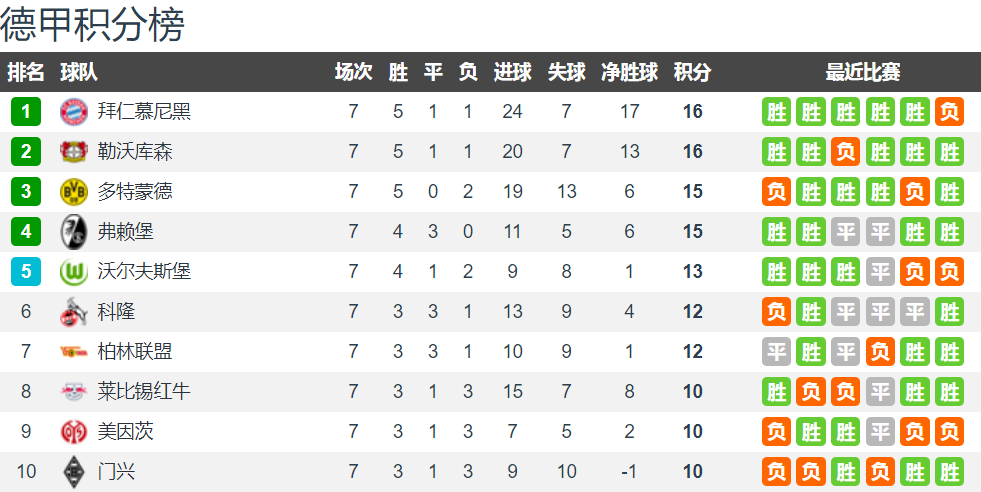The height and width of the screenshot is (492, 981).
Task: Click the Mainz 05 red crest
Action: pos(74,432)
